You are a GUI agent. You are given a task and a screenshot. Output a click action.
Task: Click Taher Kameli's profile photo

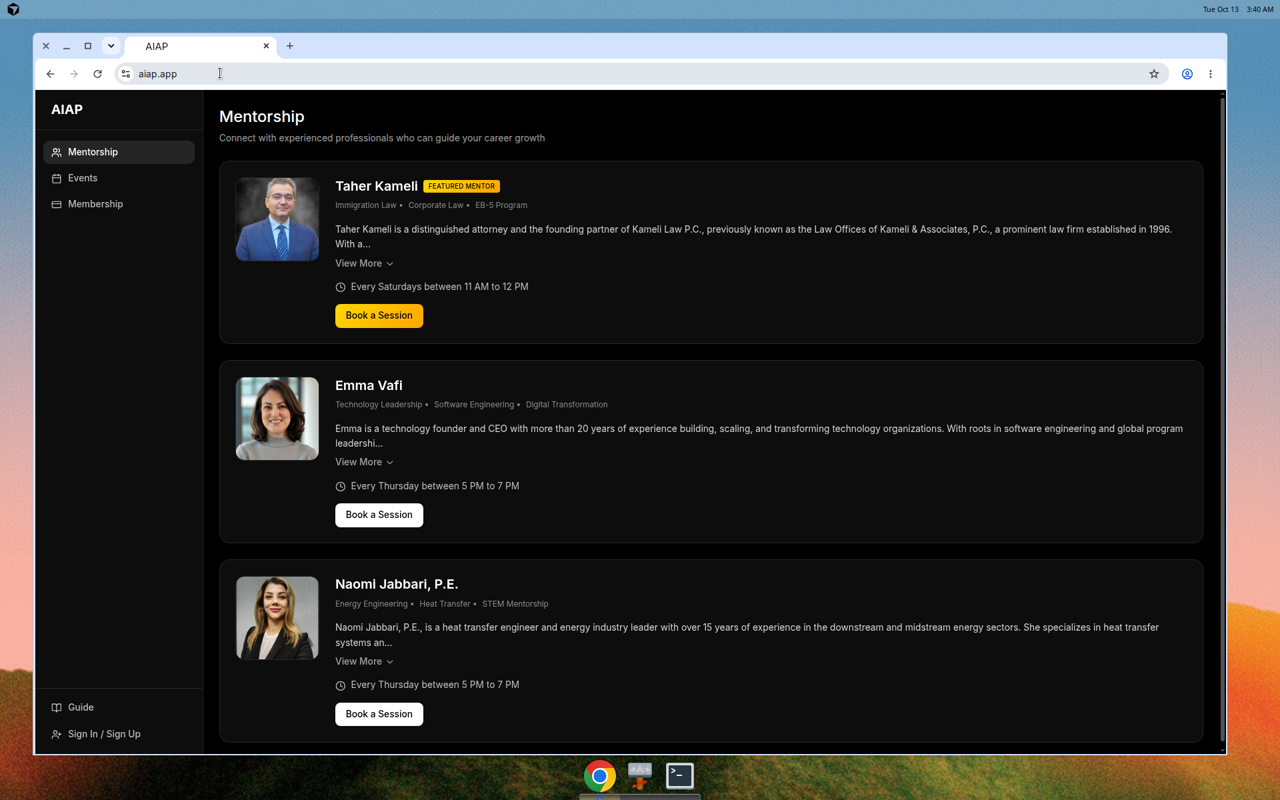277,219
